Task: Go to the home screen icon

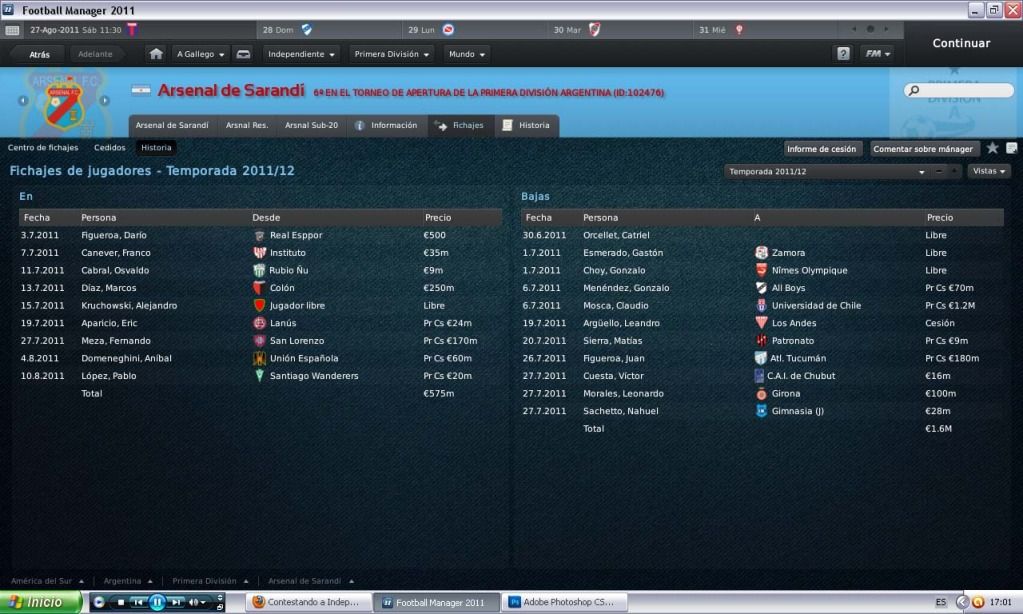Action: pos(156,54)
